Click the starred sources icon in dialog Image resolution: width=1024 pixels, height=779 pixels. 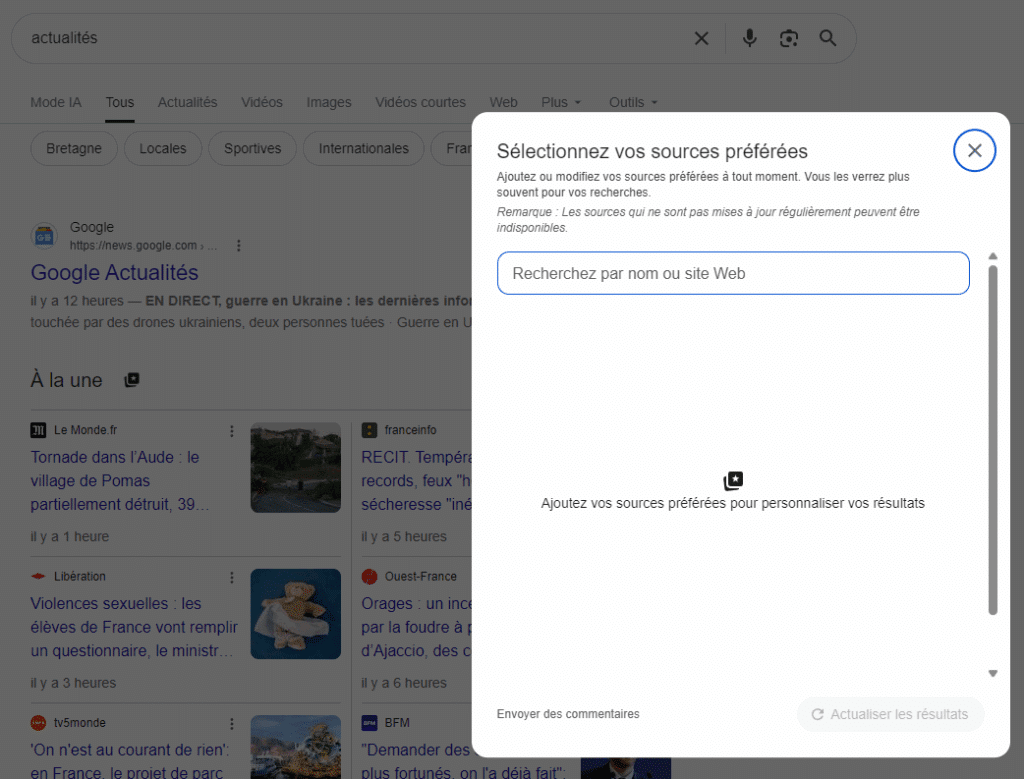coord(733,481)
